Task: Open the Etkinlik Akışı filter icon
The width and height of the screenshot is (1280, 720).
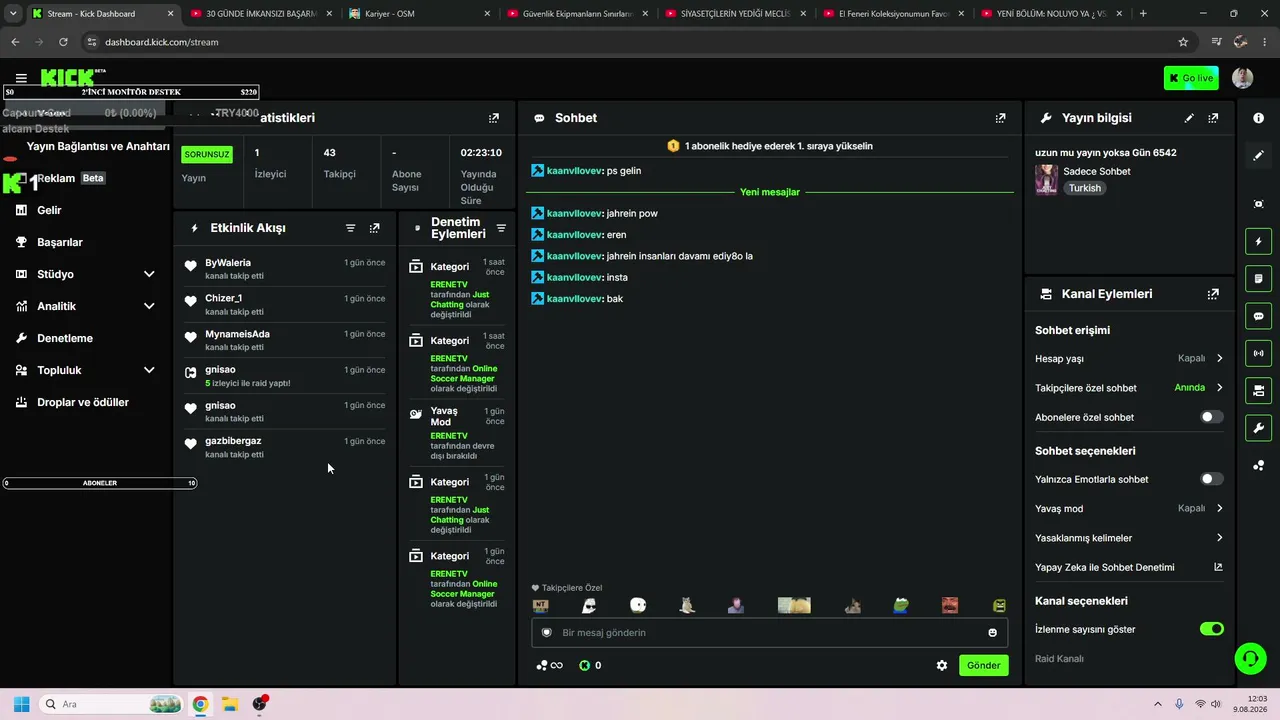Action: point(350,228)
